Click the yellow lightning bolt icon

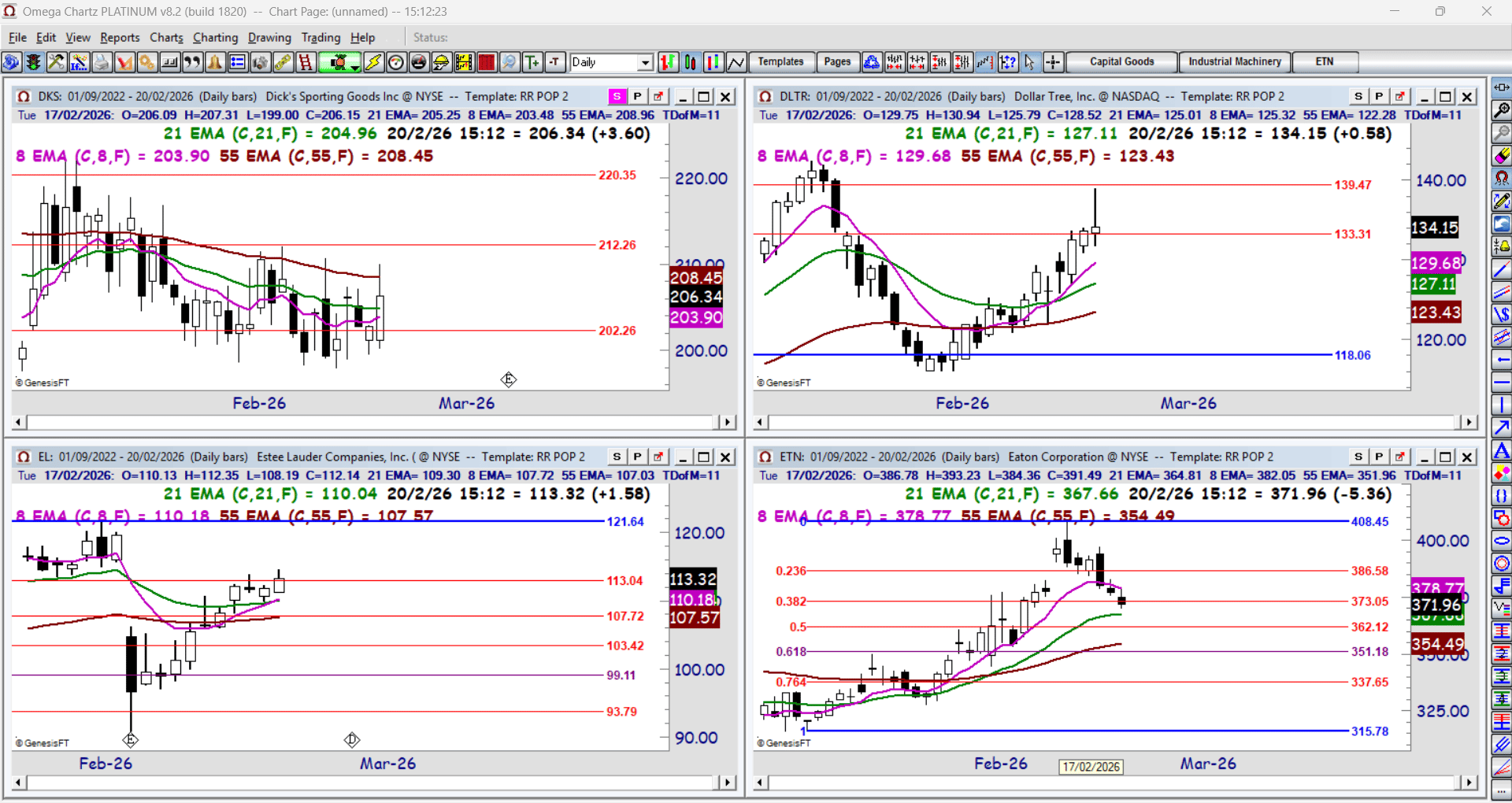click(373, 62)
